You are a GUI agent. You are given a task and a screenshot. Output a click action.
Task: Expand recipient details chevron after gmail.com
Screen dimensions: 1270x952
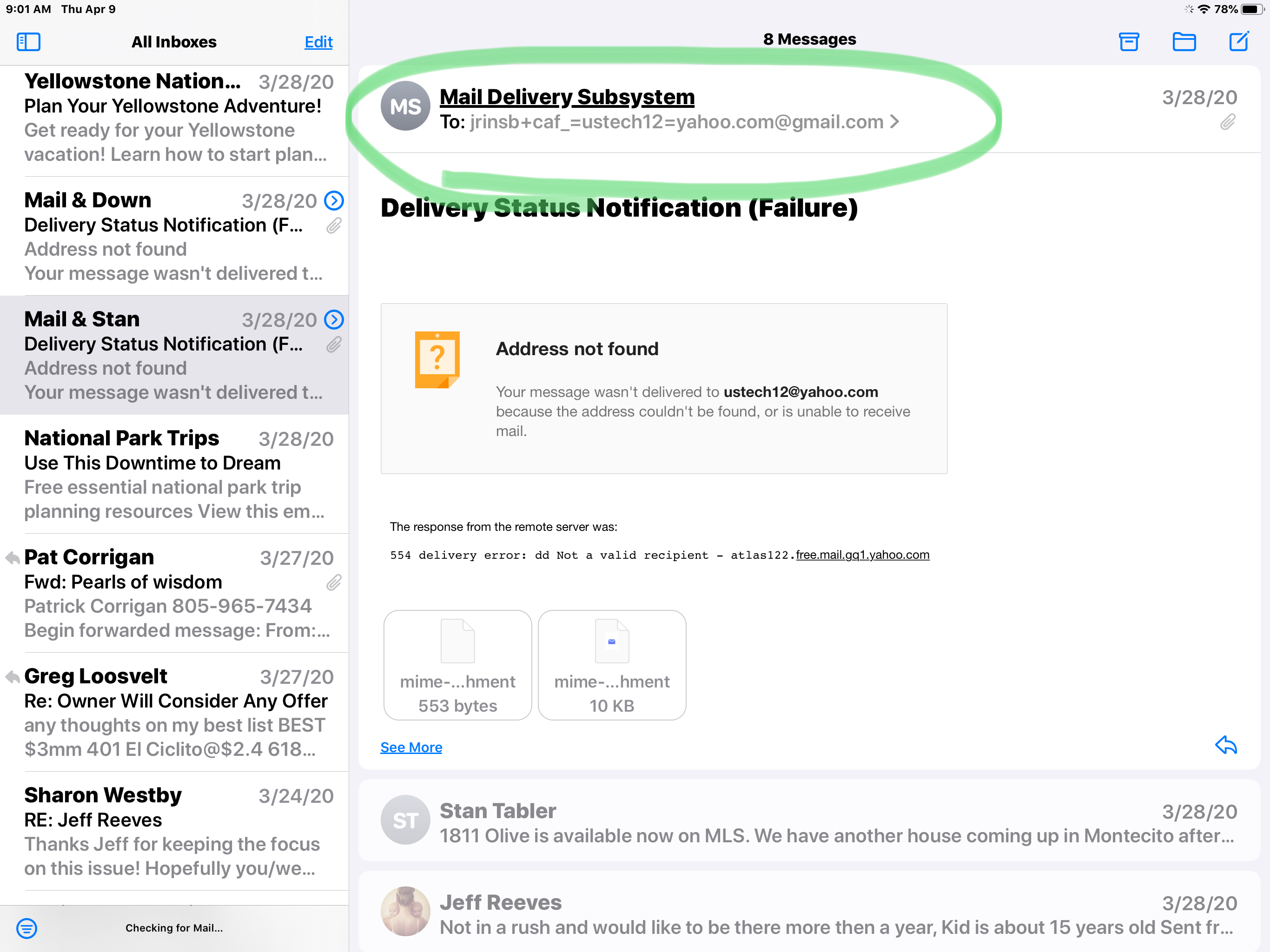[x=894, y=122]
